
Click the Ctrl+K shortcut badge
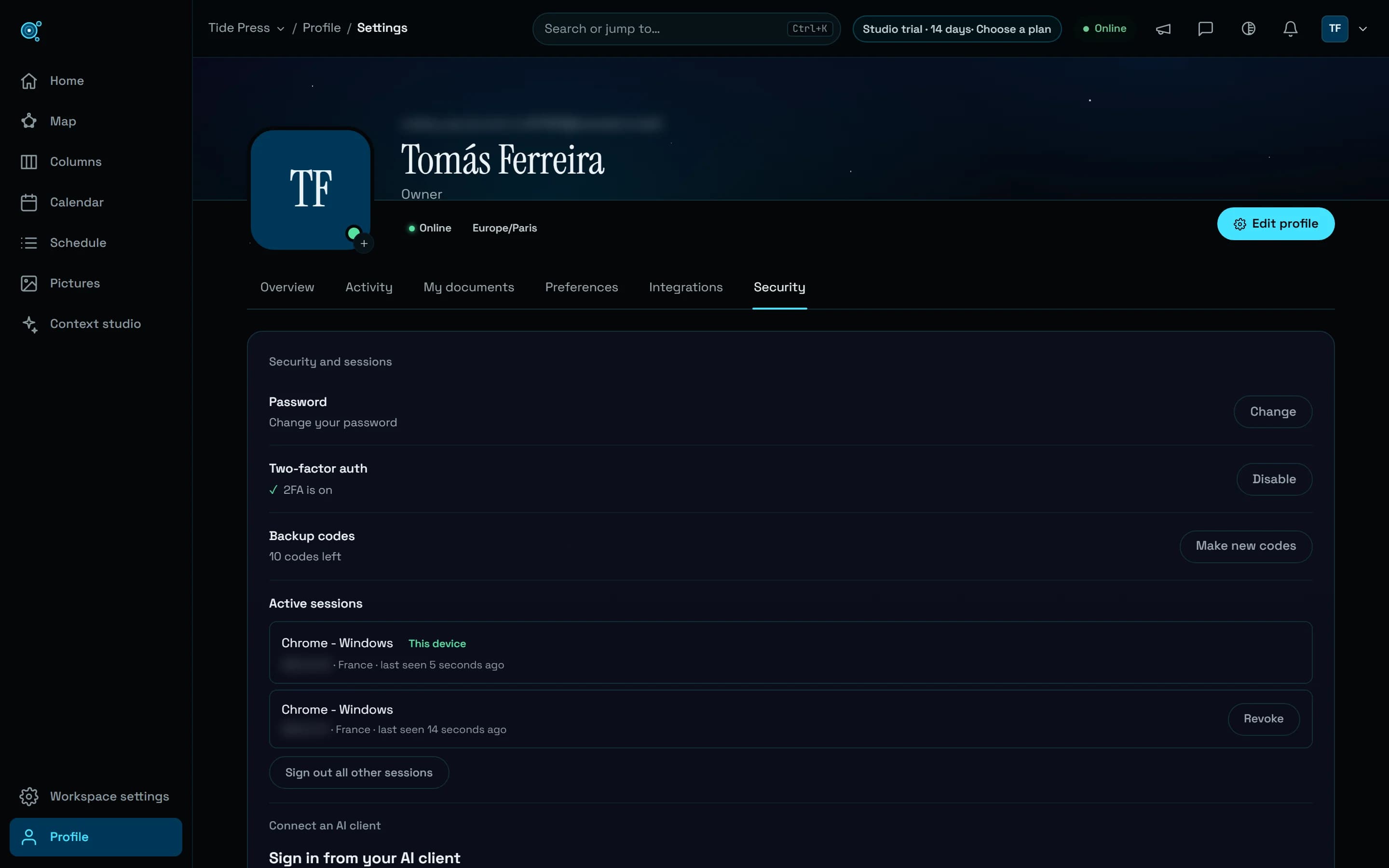coord(809,29)
